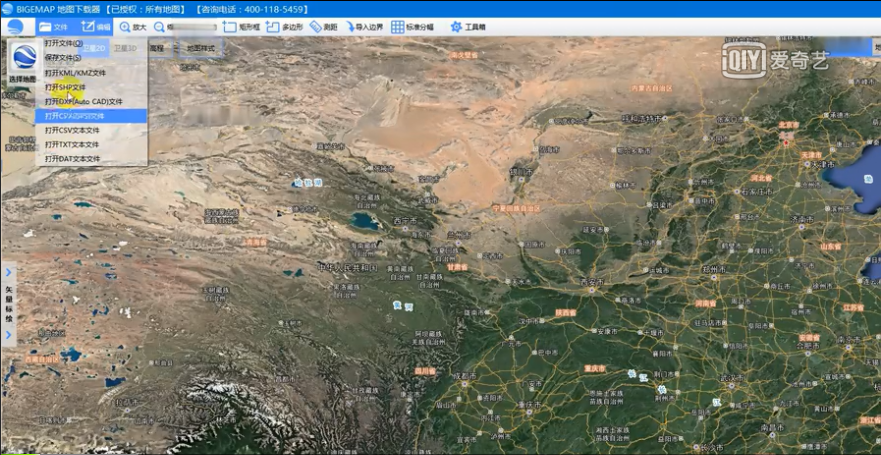Screen dimensions: 881x455
Task: Select the 矩形框 rectangle selection tool
Action: click(x=242, y=27)
